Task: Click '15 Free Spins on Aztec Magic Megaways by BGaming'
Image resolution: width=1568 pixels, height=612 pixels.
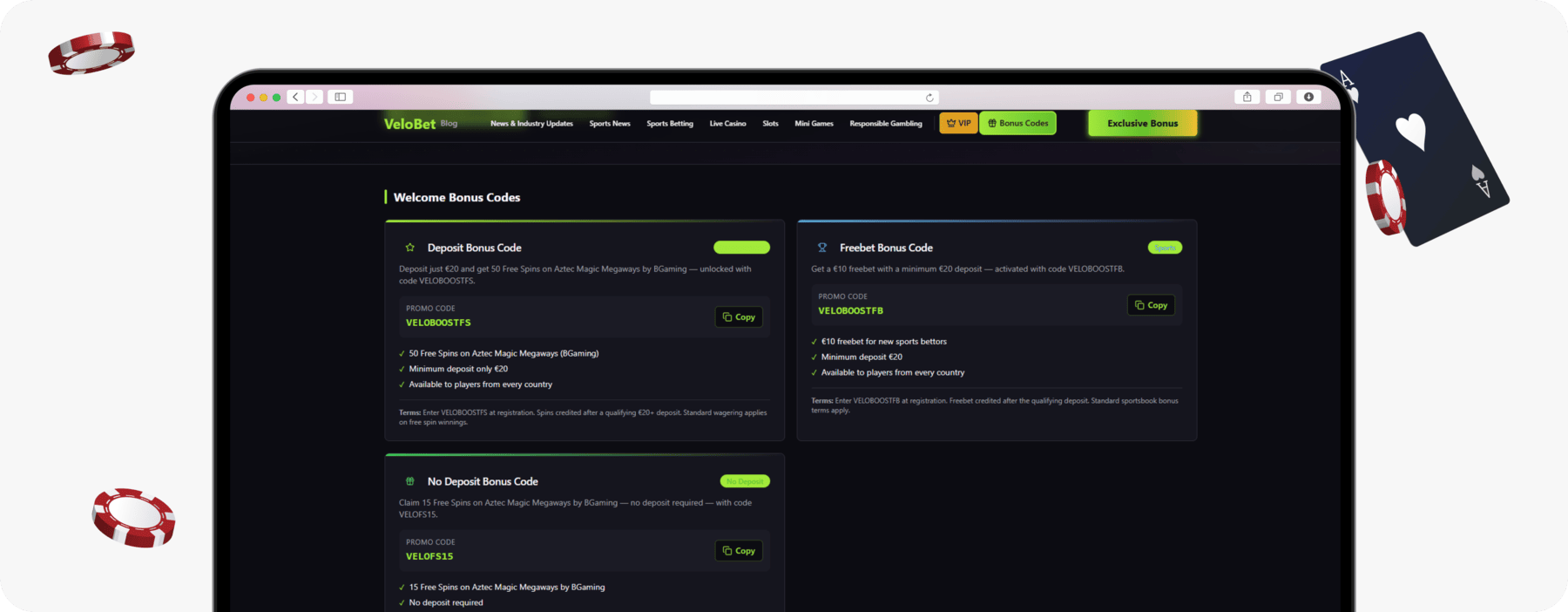Action: 507,587
